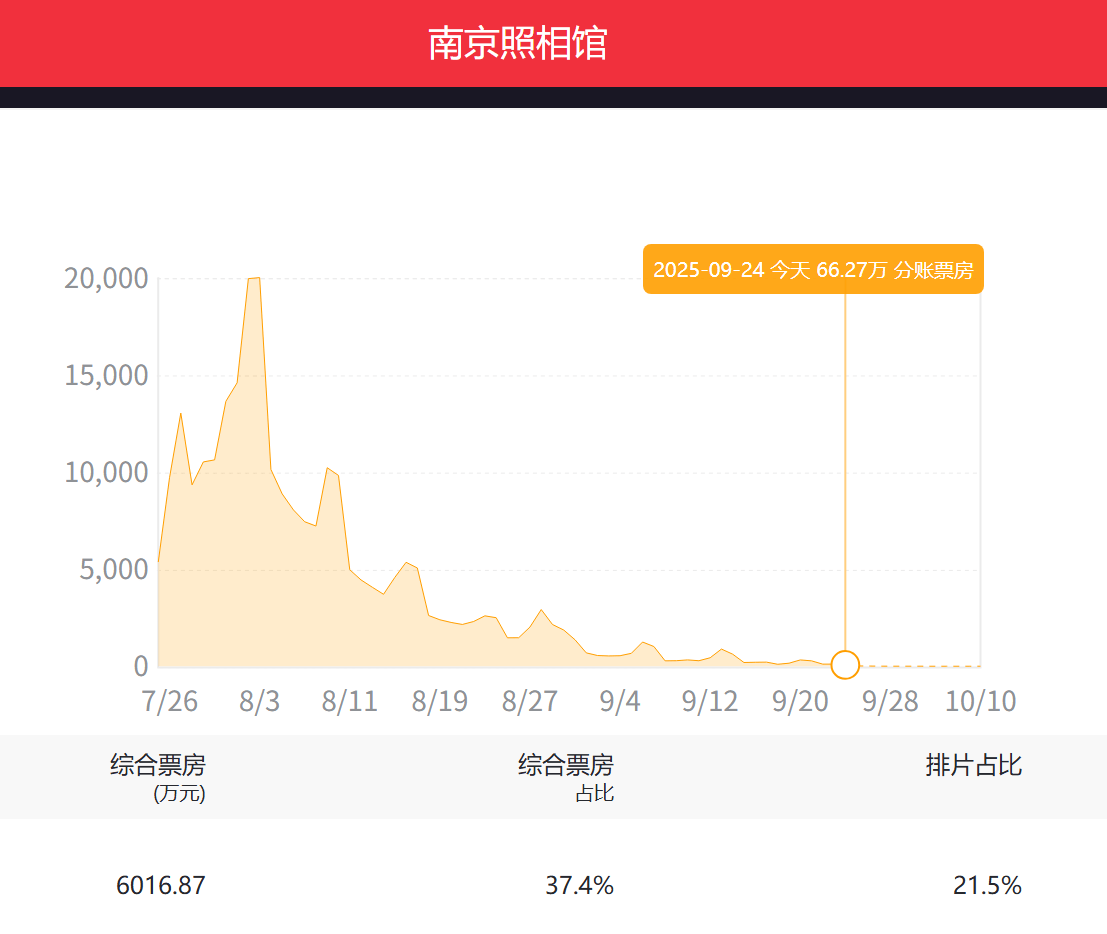Click the 9/4 x-axis date label

coord(619,701)
